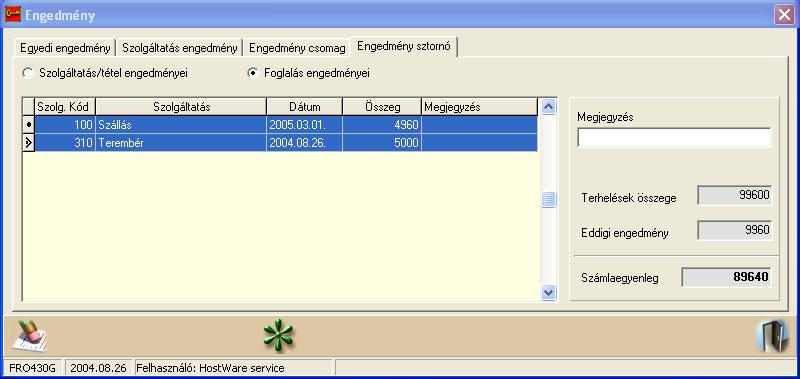
Task: Click the Megjegyzés column header
Action: click(x=480, y=107)
